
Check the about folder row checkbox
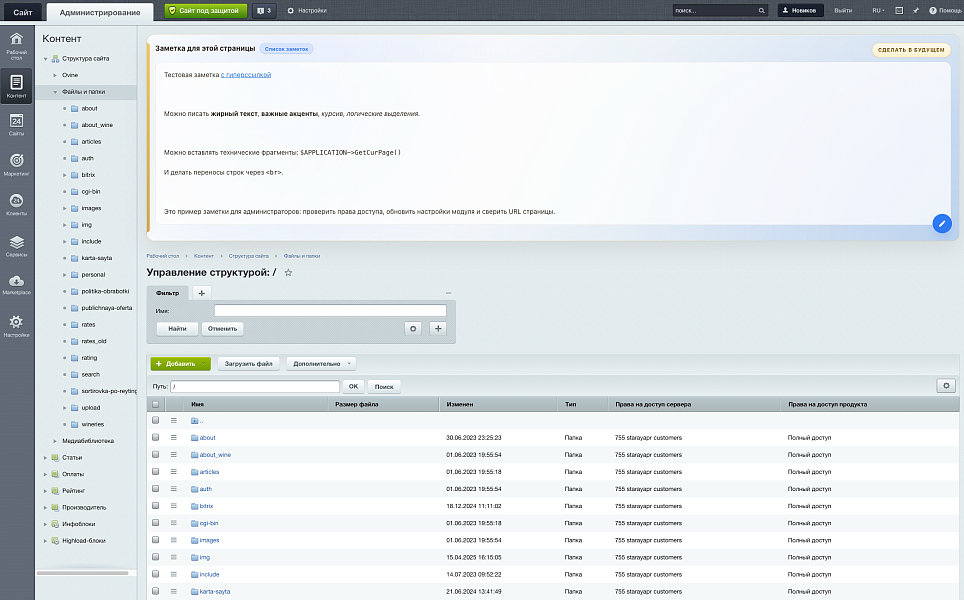click(x=156, y=437)
